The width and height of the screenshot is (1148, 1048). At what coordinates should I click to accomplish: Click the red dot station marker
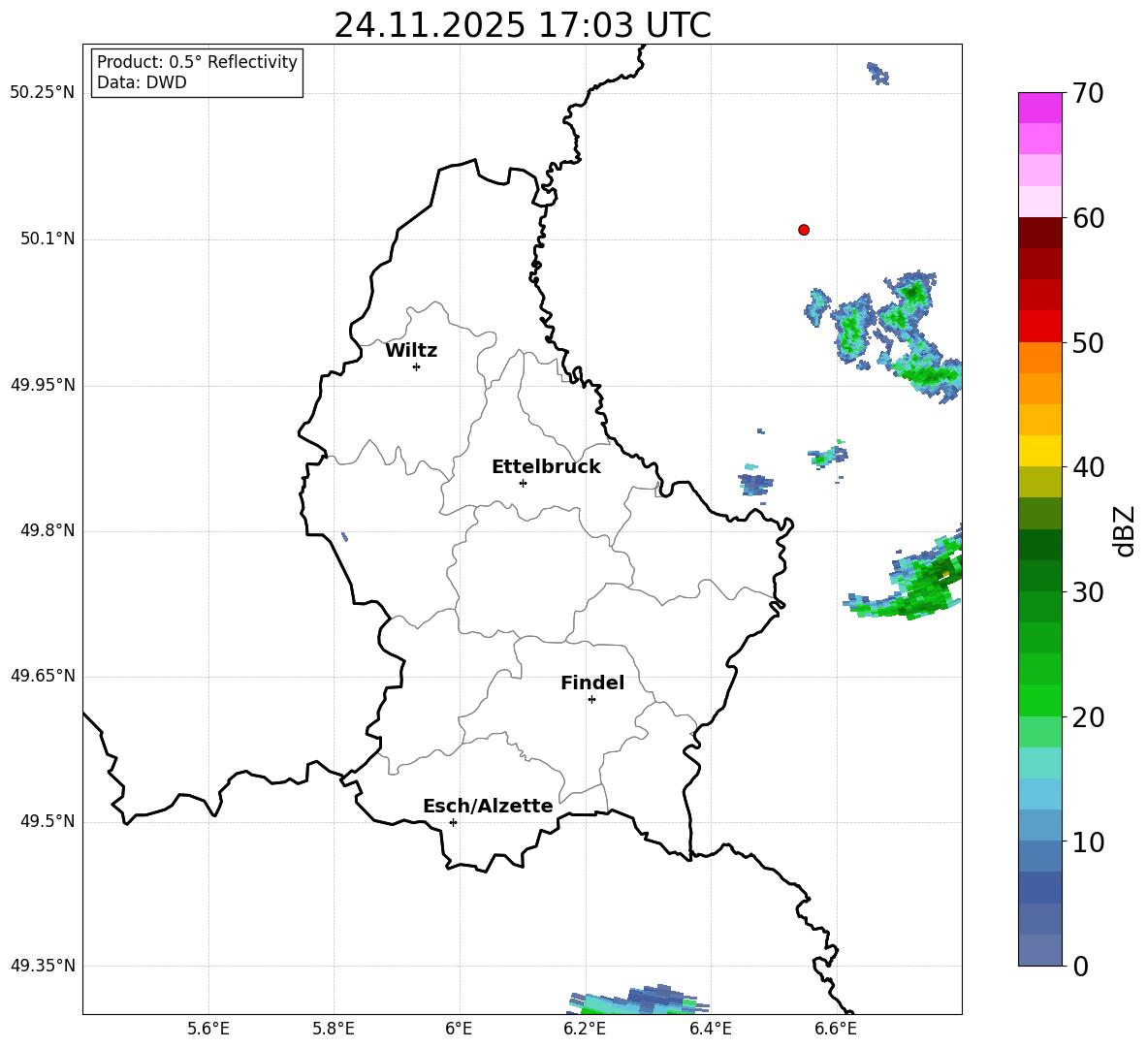[x=804, y=230]
